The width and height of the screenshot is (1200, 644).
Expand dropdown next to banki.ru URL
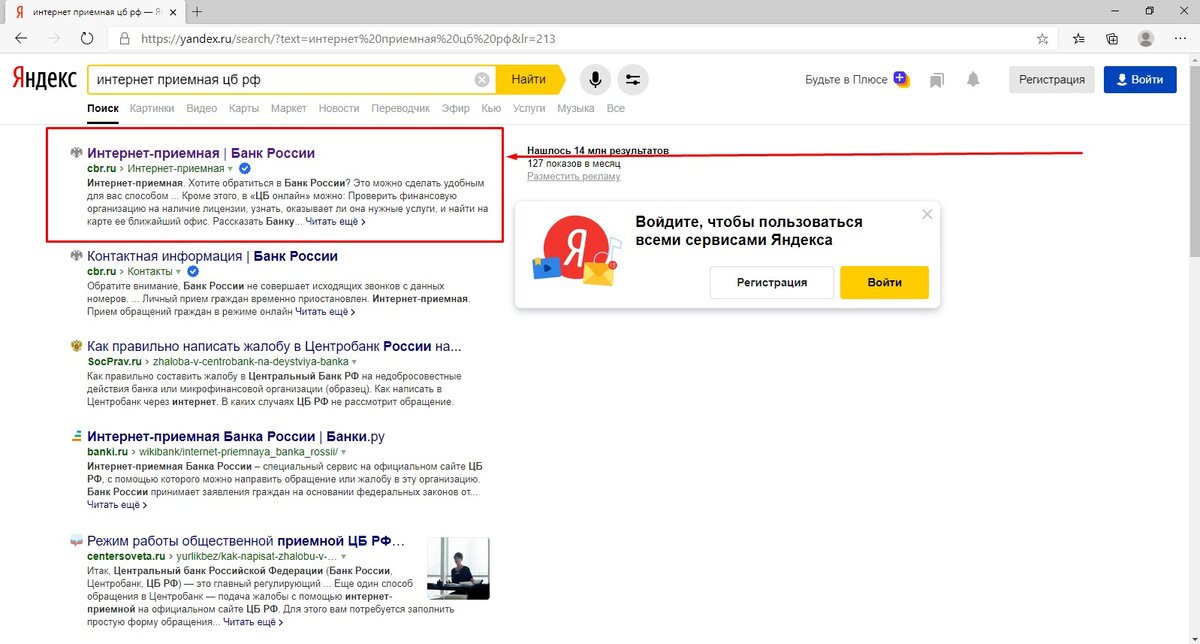pos(343,452)
